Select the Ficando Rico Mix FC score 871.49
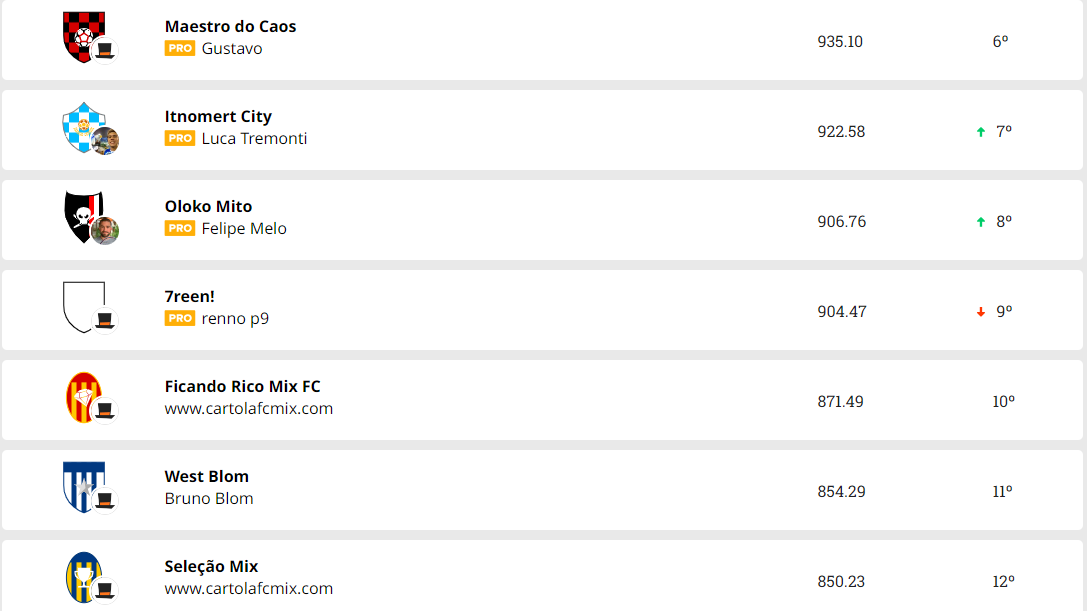 (840, 402)
